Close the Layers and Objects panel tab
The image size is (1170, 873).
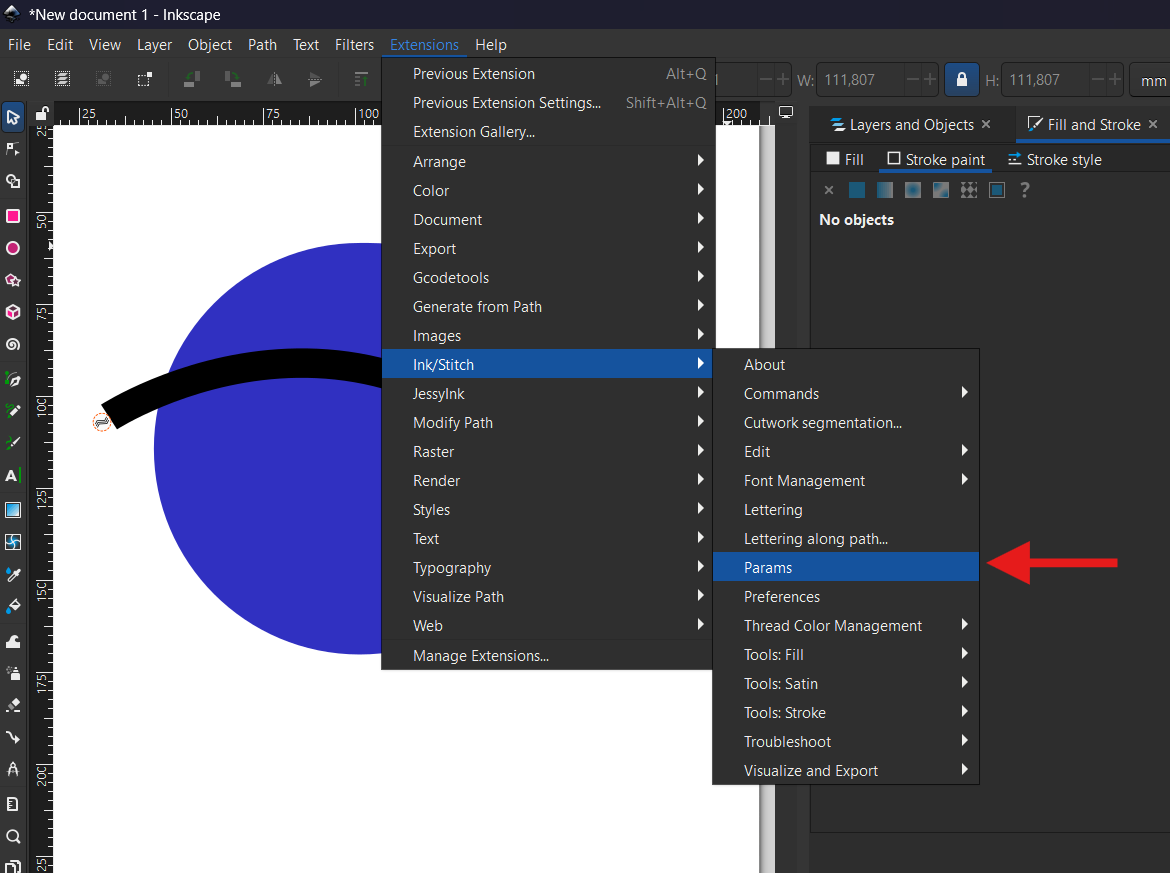coord(986,125)
